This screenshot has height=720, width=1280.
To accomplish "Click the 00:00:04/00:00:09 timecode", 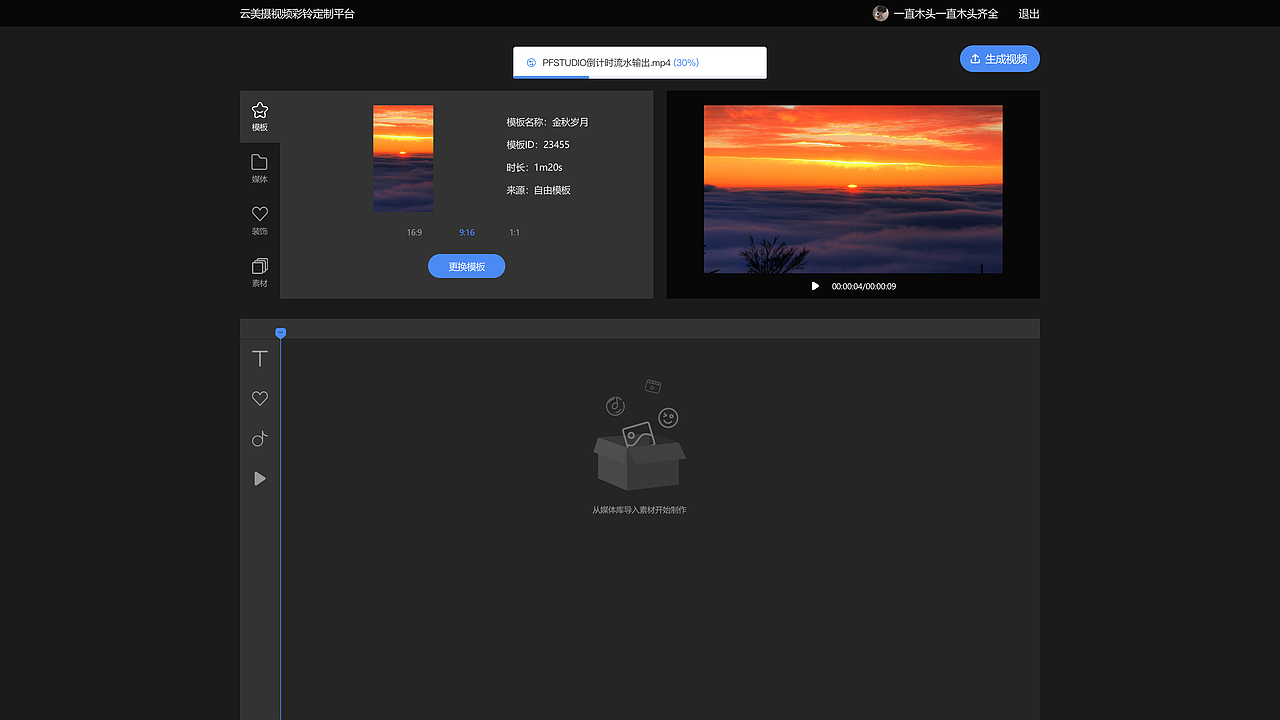I will (864, 286).
